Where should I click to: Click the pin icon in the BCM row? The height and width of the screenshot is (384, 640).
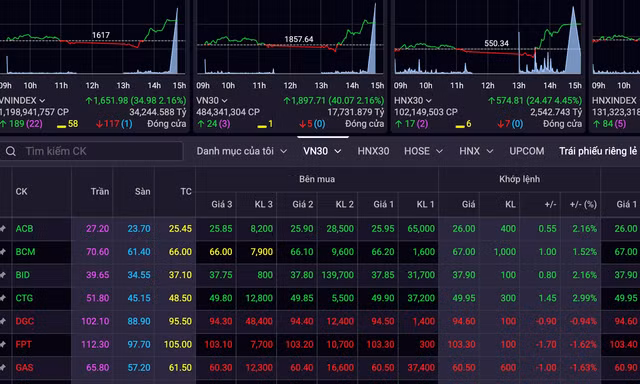(3, 252)
